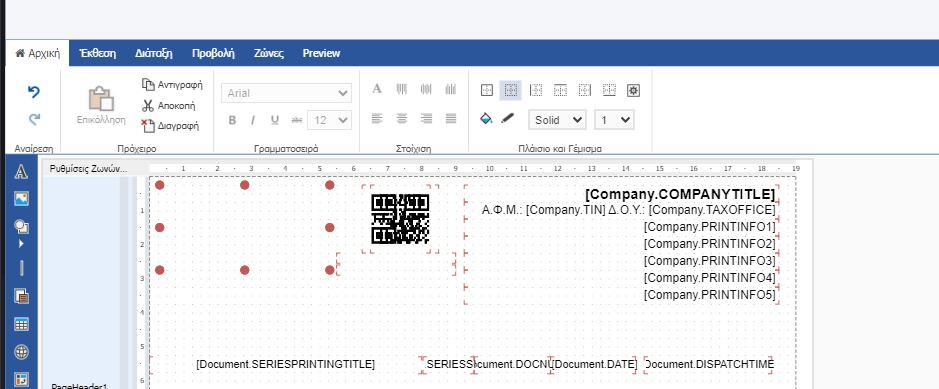Select the text label tool in sidebar

coord(21,172)
